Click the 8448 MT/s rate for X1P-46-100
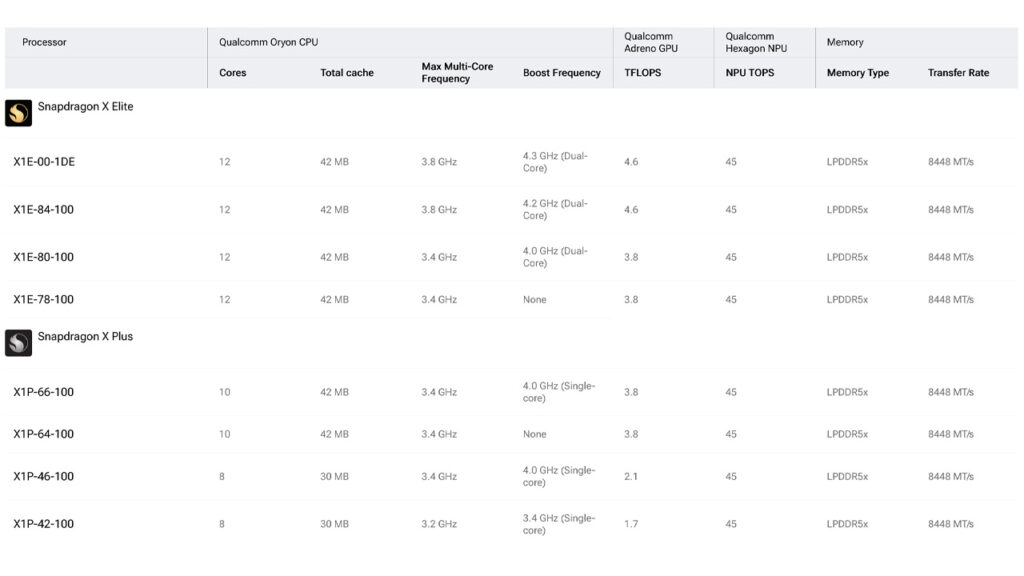 point(951,477)
